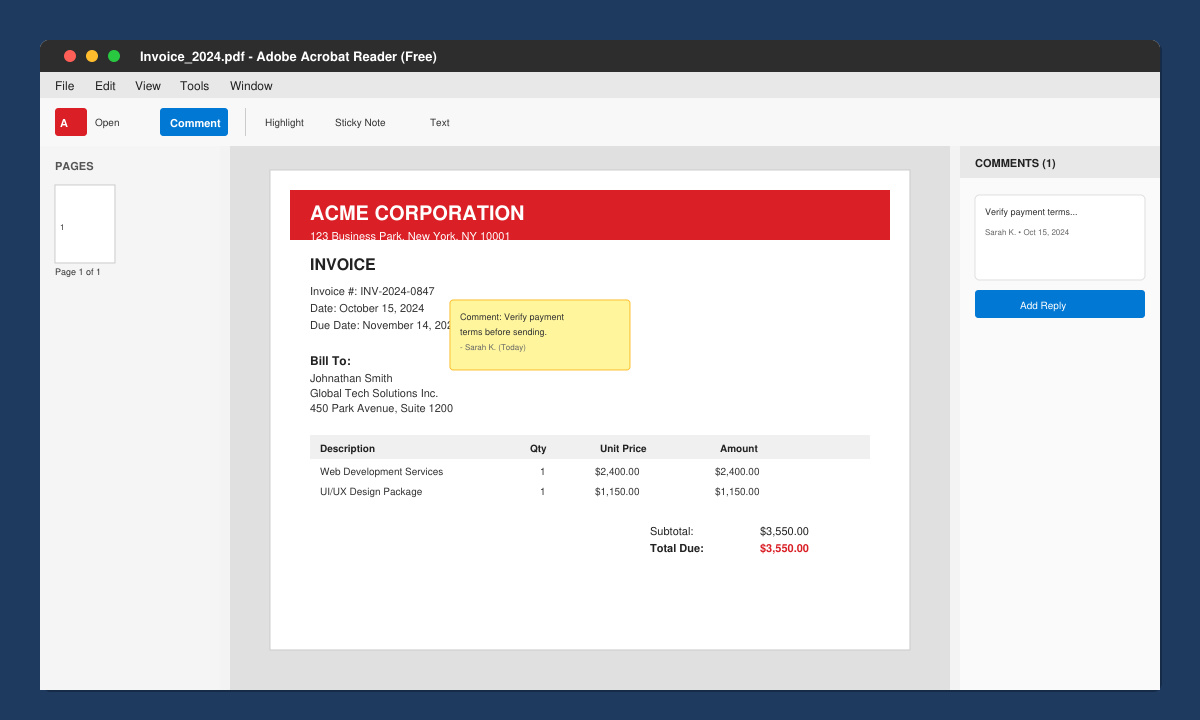1200x720 pixels.
Task: Click the $2,400.00 unit price cell
Action: pyautogui.click(x=617, y=471)
